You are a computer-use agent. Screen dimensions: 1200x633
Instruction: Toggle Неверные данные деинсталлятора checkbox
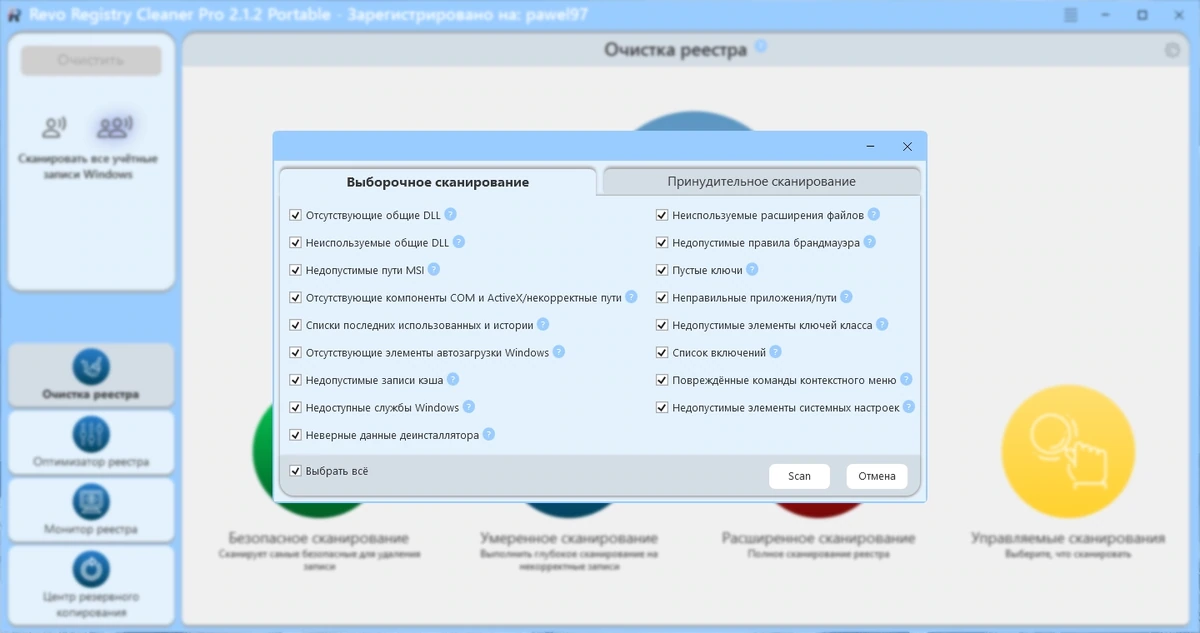point(295,435)
